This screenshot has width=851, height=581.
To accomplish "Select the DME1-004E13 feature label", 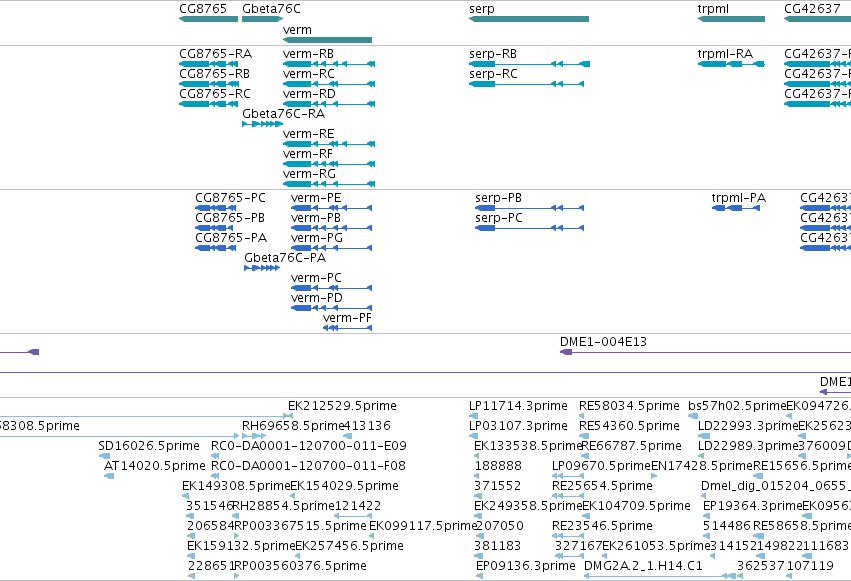I will [603, 342].
